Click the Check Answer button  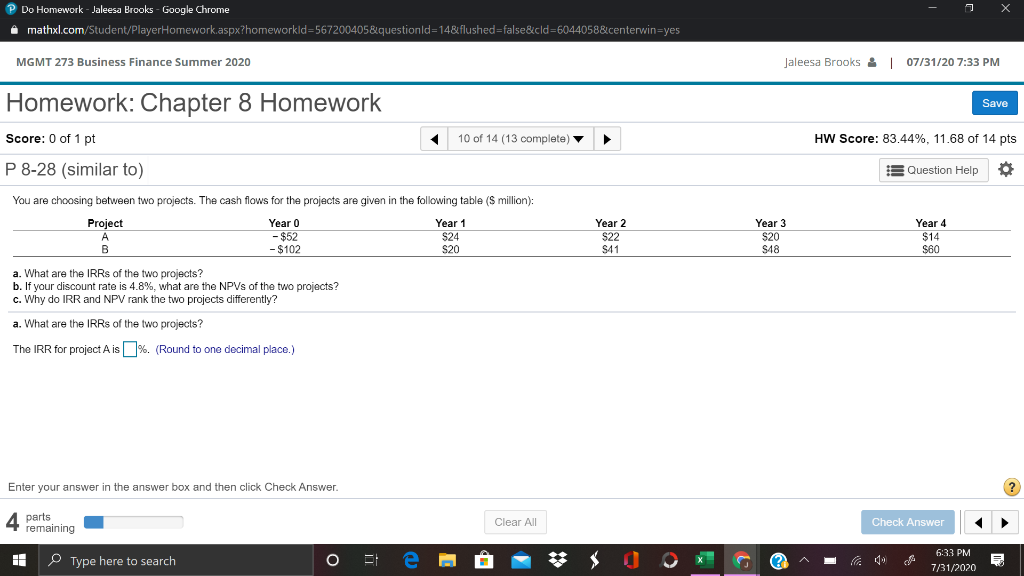pyautogui.click(x=907, y=521)
